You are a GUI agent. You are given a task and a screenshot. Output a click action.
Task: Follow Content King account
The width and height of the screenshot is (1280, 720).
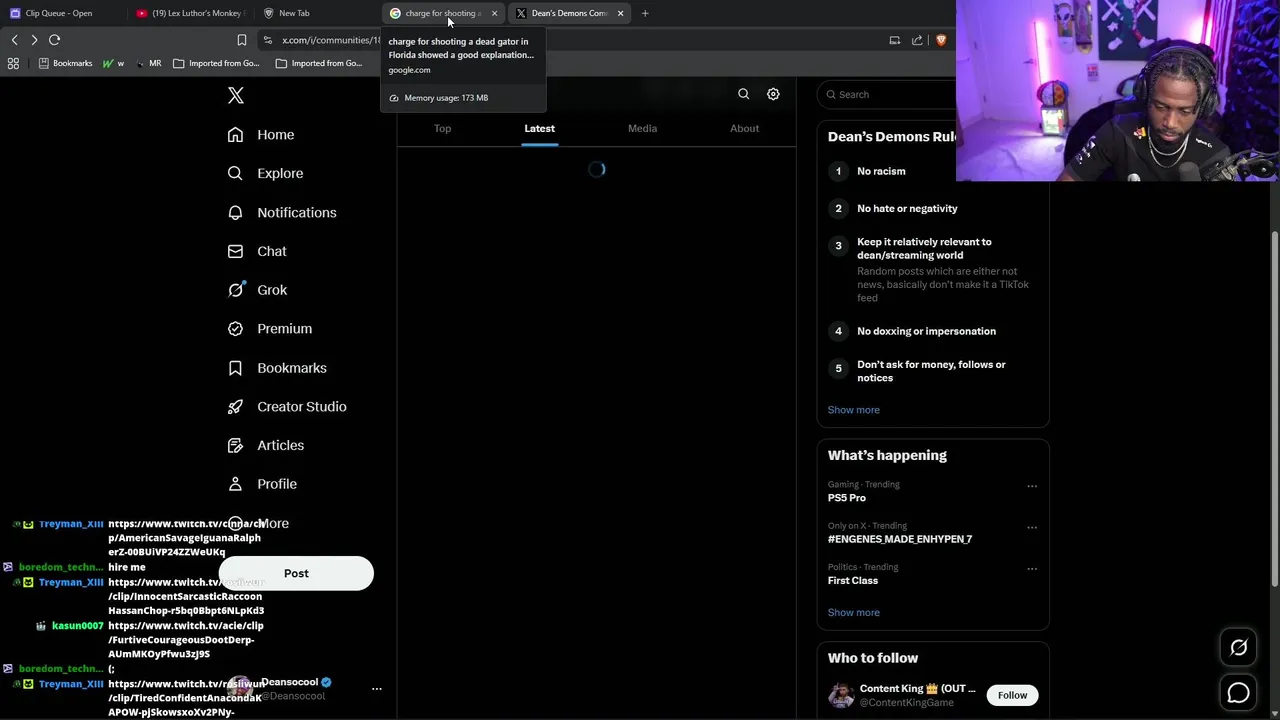[x=1012, y=695]
